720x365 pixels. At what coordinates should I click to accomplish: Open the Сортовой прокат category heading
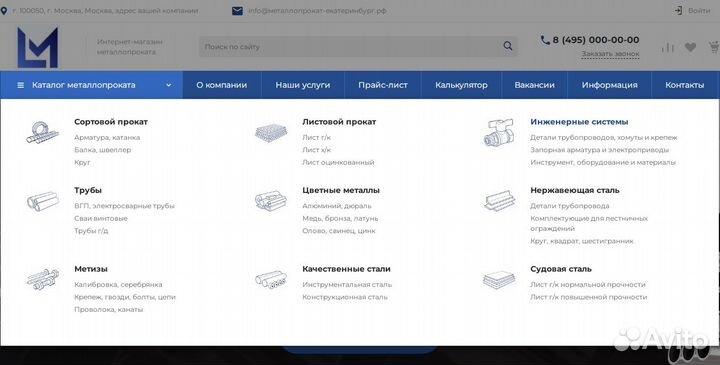(x=111, y=122)
